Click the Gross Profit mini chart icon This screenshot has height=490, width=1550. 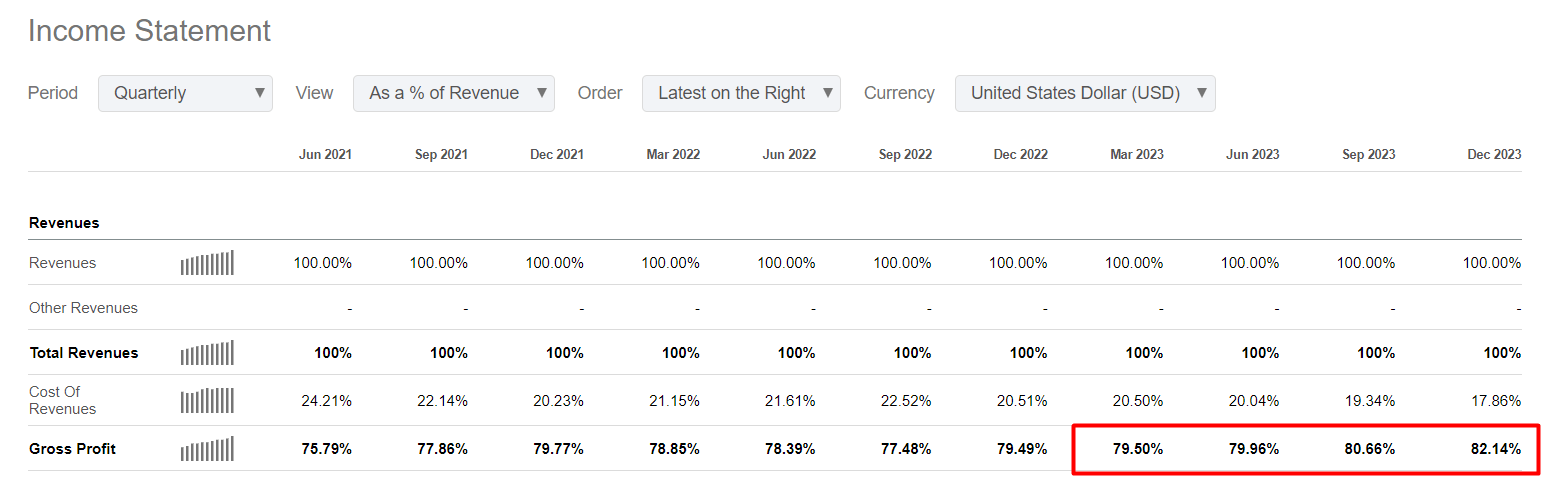pos(207,449)
